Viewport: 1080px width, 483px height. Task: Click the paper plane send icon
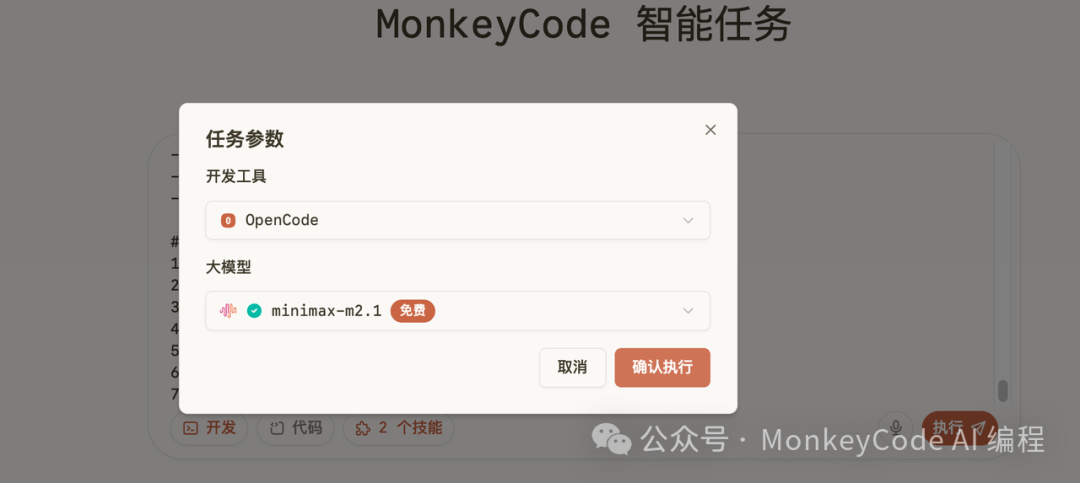point(979,427)
